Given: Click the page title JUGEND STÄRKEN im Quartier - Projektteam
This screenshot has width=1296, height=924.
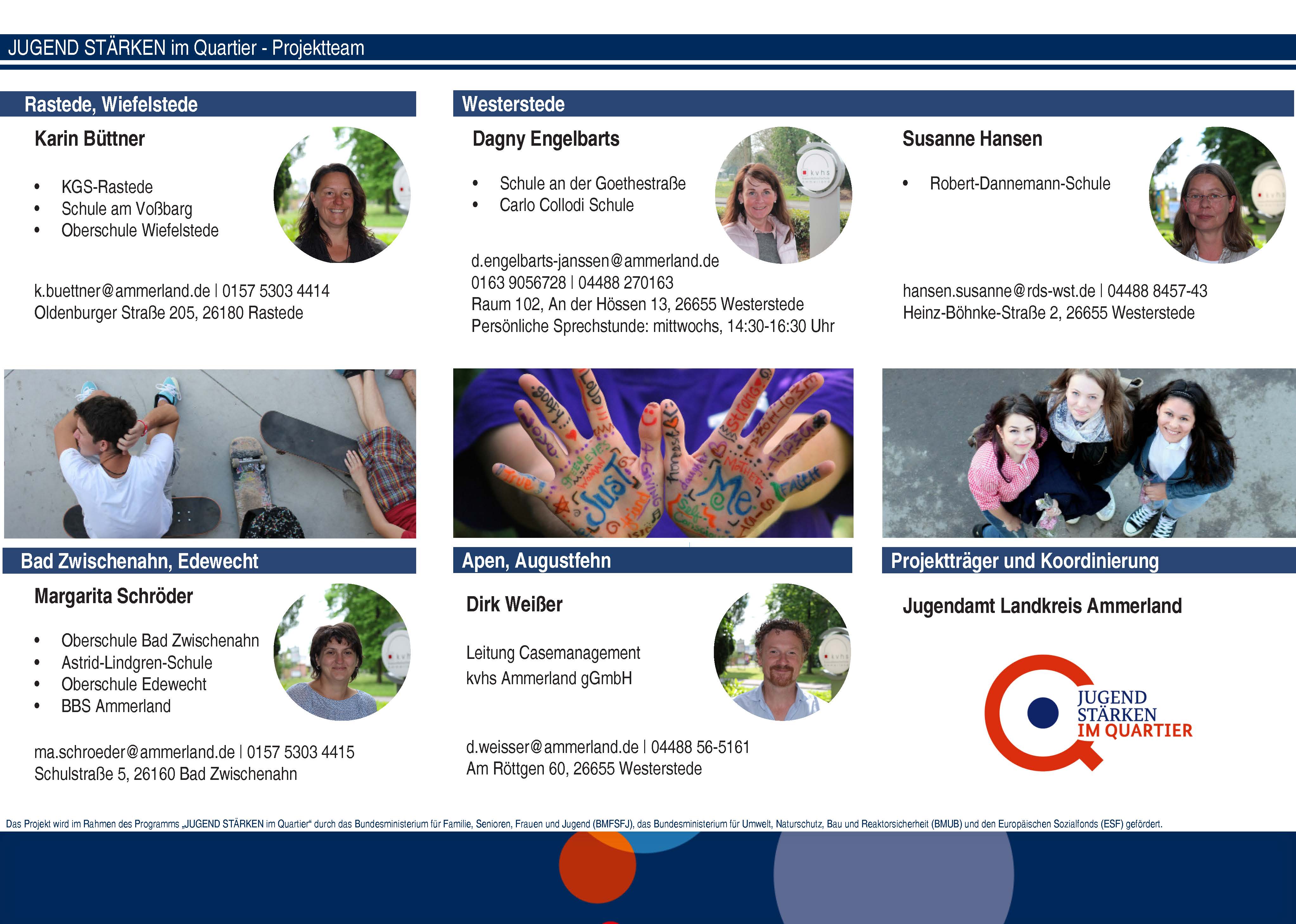Looking at the screenshot, I should click(x=186, y=48).
